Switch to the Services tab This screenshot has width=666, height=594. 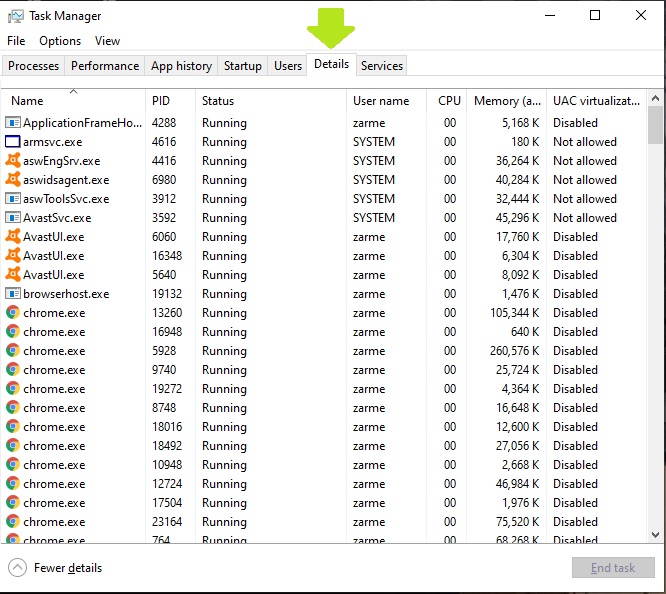[381, 66]
